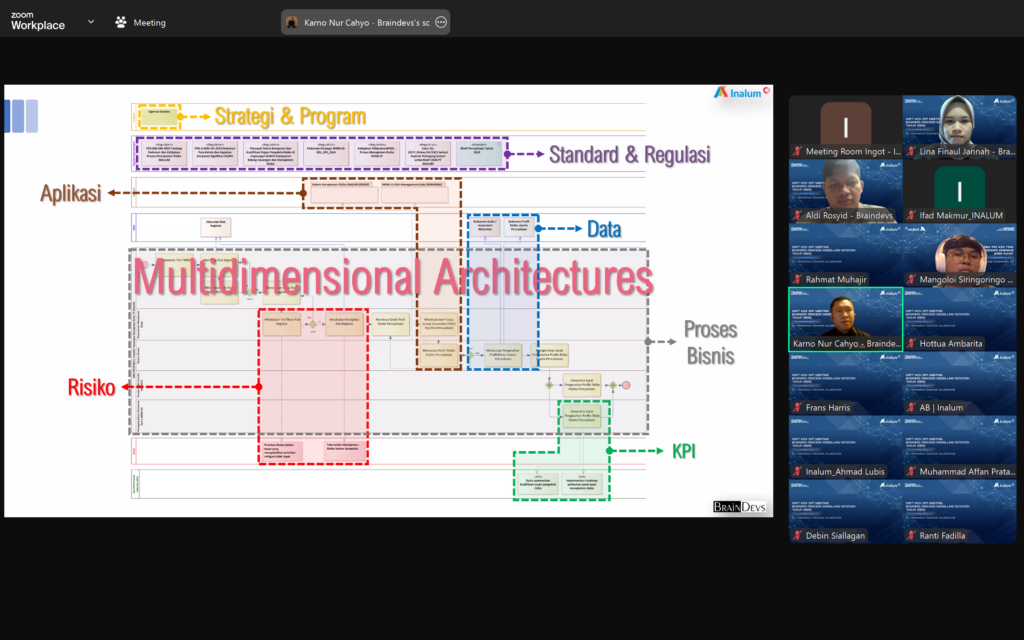Click the Multidimensional Architectures slide title
This screenshot has width=1024, height=640.
click(395, 277)
